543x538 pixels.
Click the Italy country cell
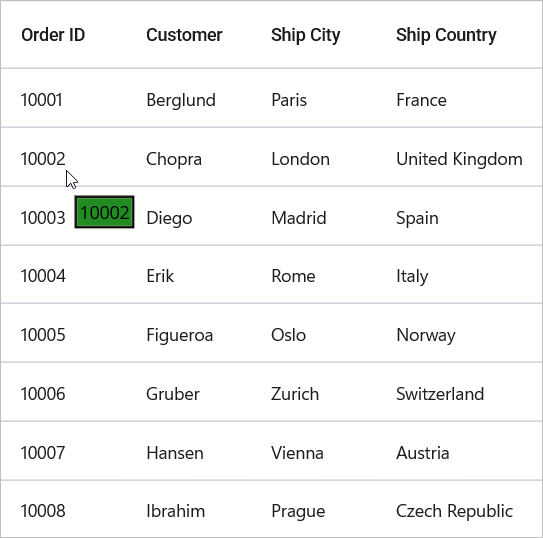(412, 277)
